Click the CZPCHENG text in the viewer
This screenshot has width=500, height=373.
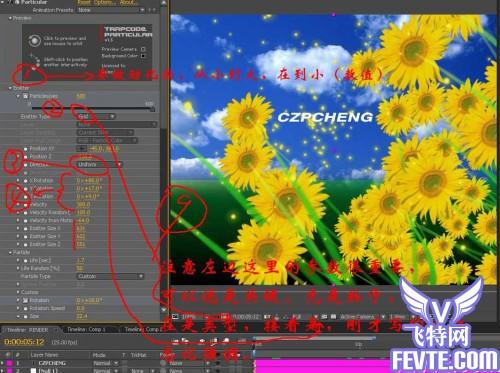325,117
